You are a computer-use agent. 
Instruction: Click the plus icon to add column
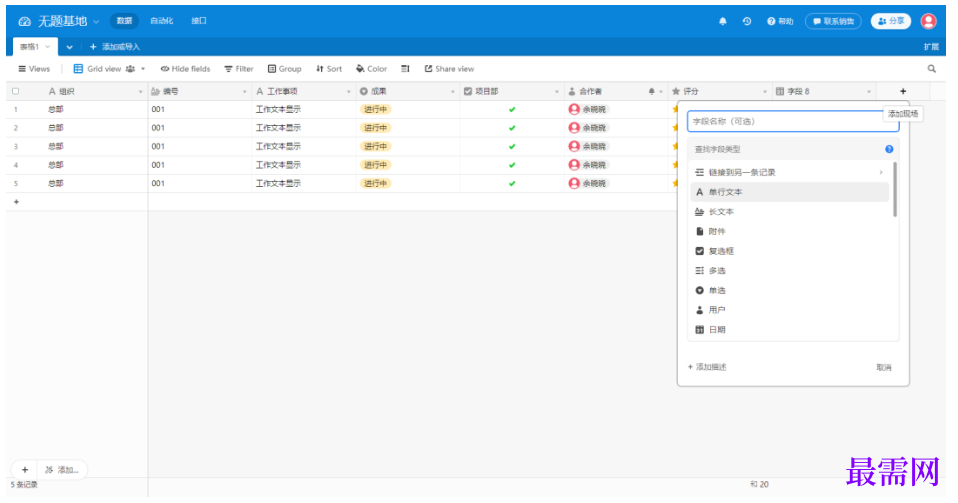[903, 91]
